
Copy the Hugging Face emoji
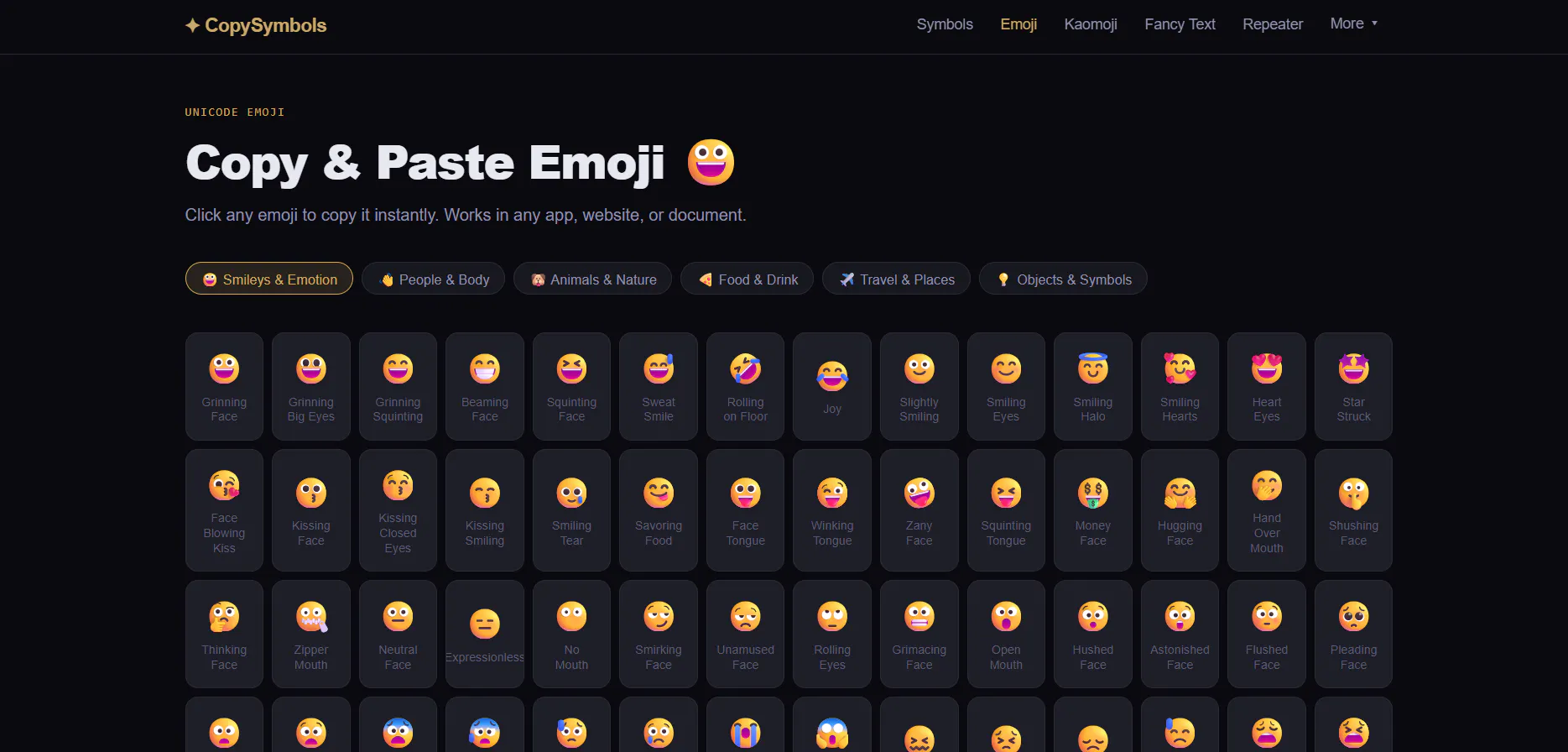point(1180,510)
